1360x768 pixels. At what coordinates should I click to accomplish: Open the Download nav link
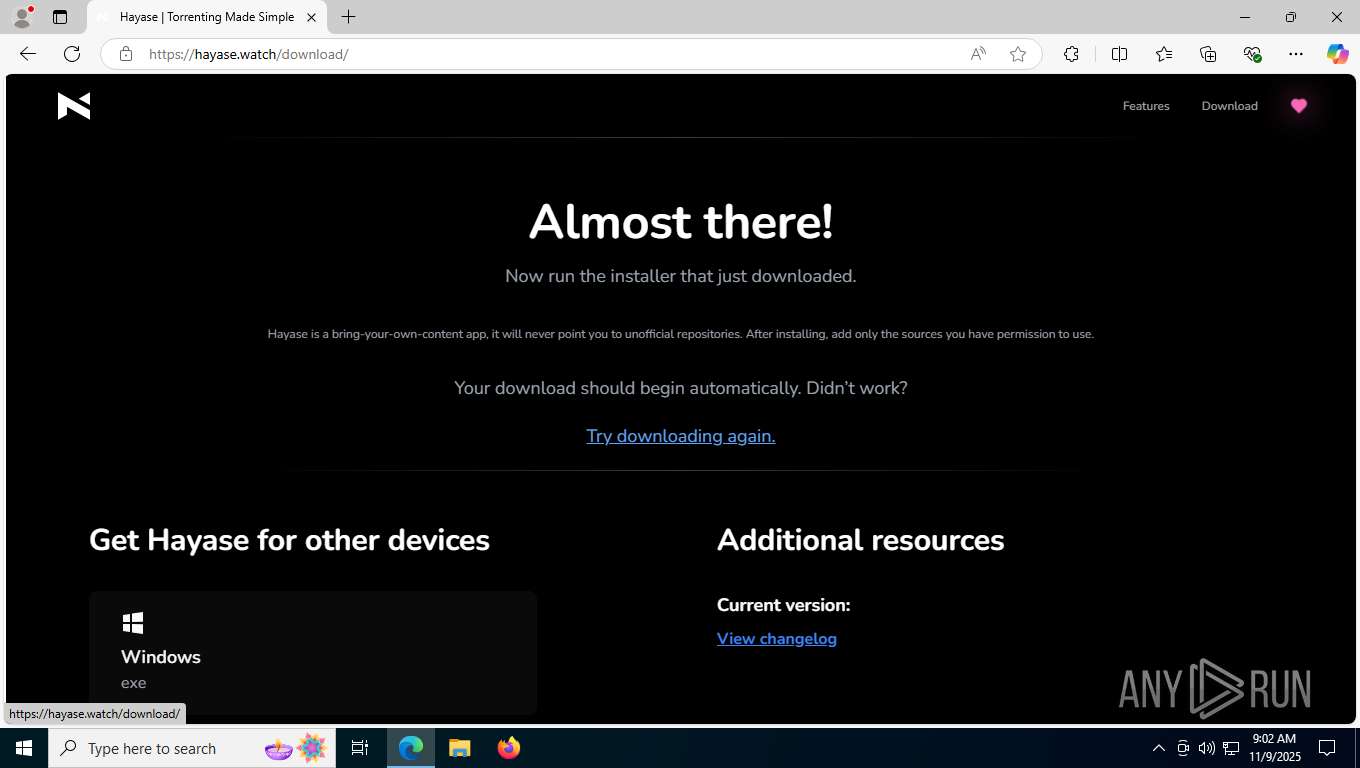[1229, 106]
